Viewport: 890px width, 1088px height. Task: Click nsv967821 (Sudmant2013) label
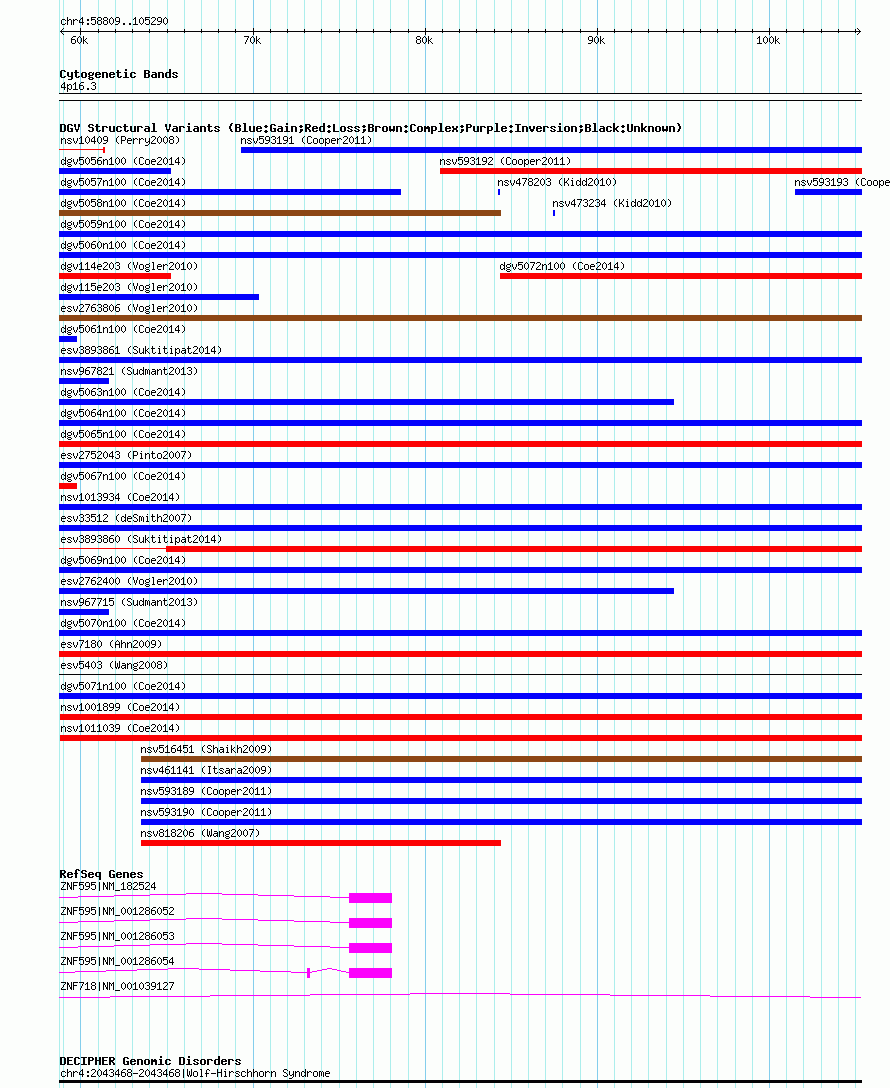(129, 371)
